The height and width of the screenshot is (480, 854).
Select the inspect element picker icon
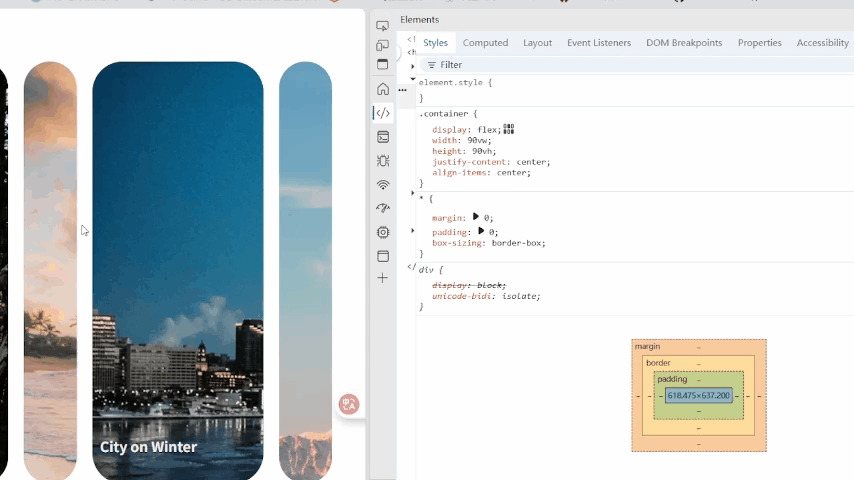tap(382, 26)
